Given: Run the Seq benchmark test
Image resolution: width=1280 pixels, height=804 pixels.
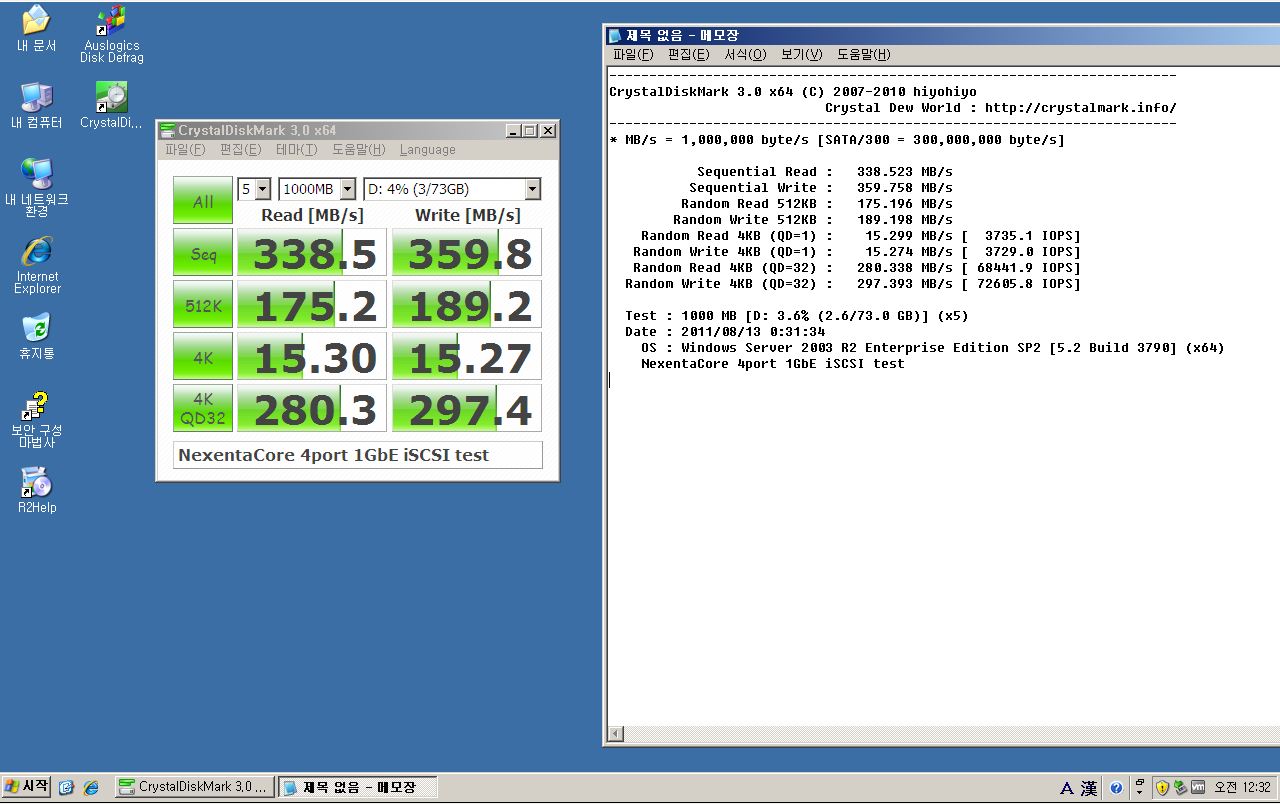Looking at the screenshot, I should pos(203,253).
